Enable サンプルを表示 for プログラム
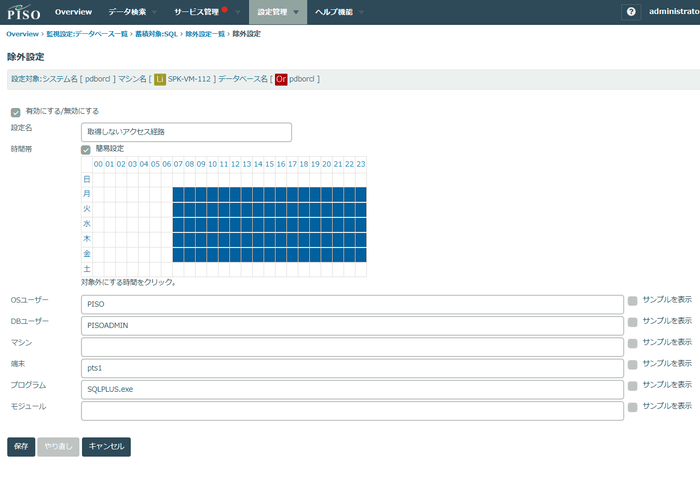 [632, 384]
